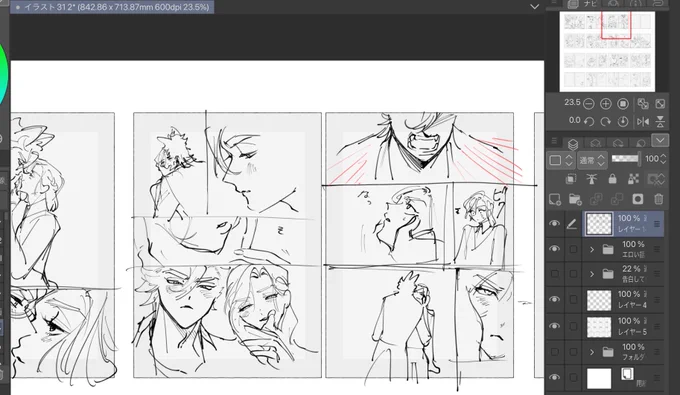Set as reference layer lighthouse icon
Screen dimensions: 680x395
[592, 179]
